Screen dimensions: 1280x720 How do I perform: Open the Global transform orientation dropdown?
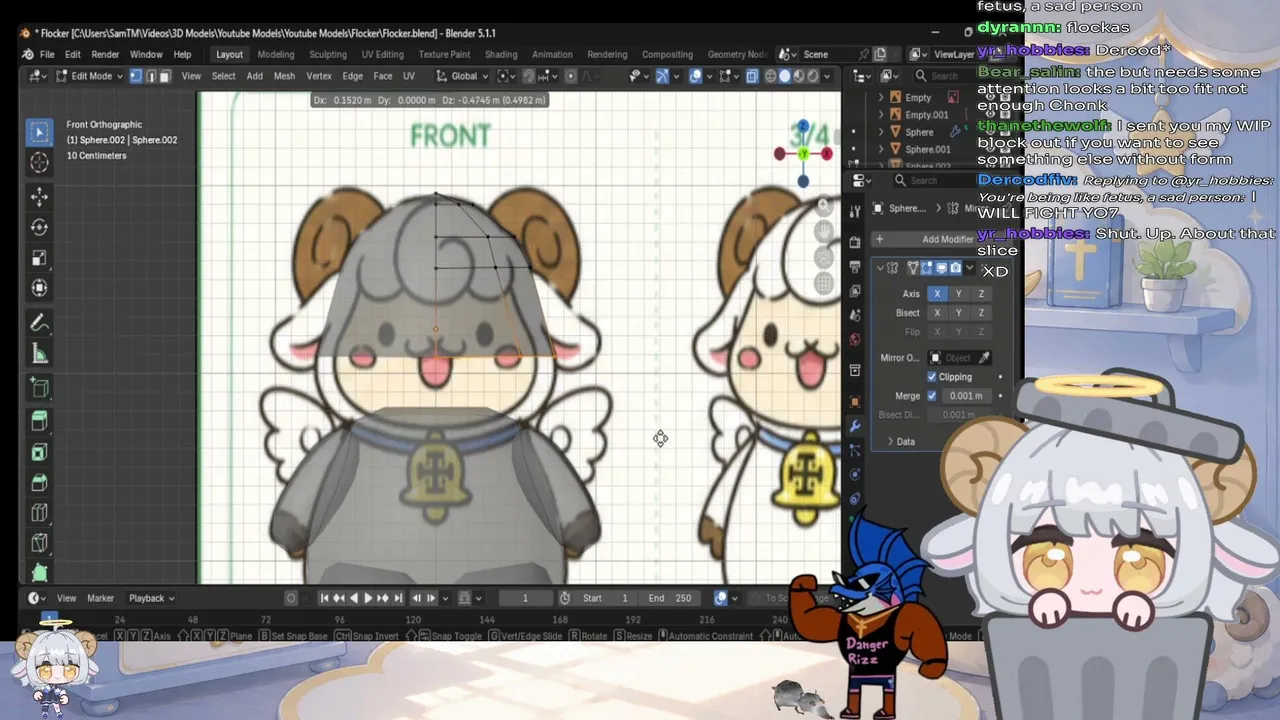(462, 76)
